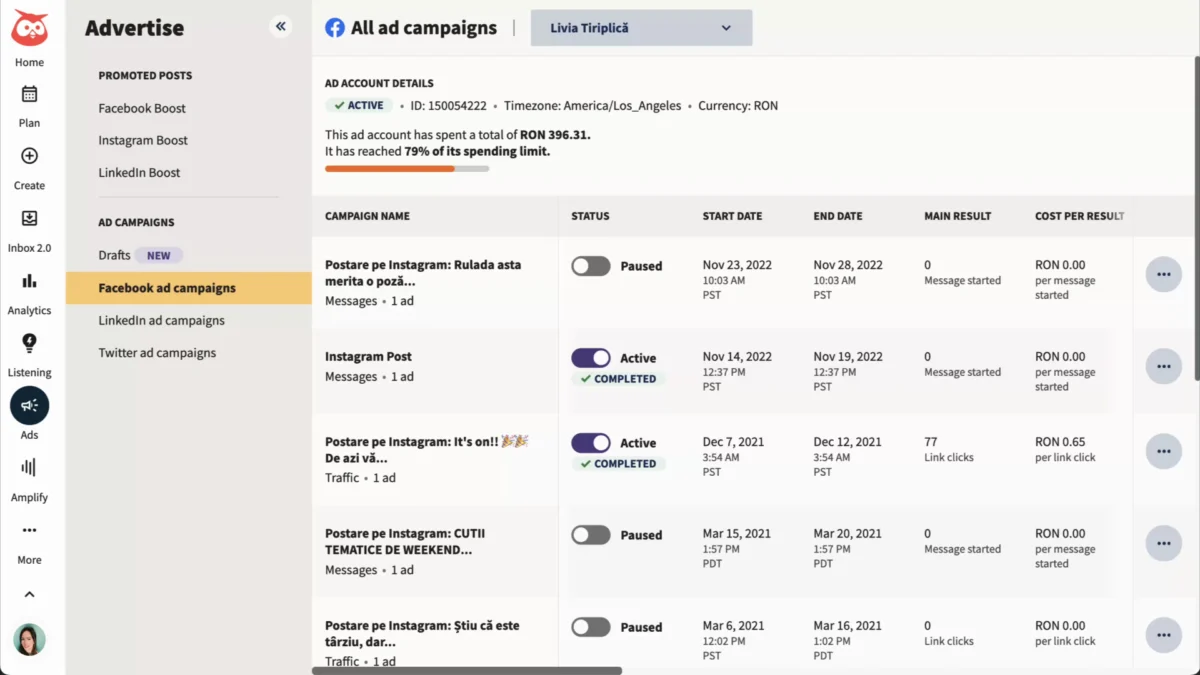
Task: Open the Instagram Post campaign name
Action: 368,356
